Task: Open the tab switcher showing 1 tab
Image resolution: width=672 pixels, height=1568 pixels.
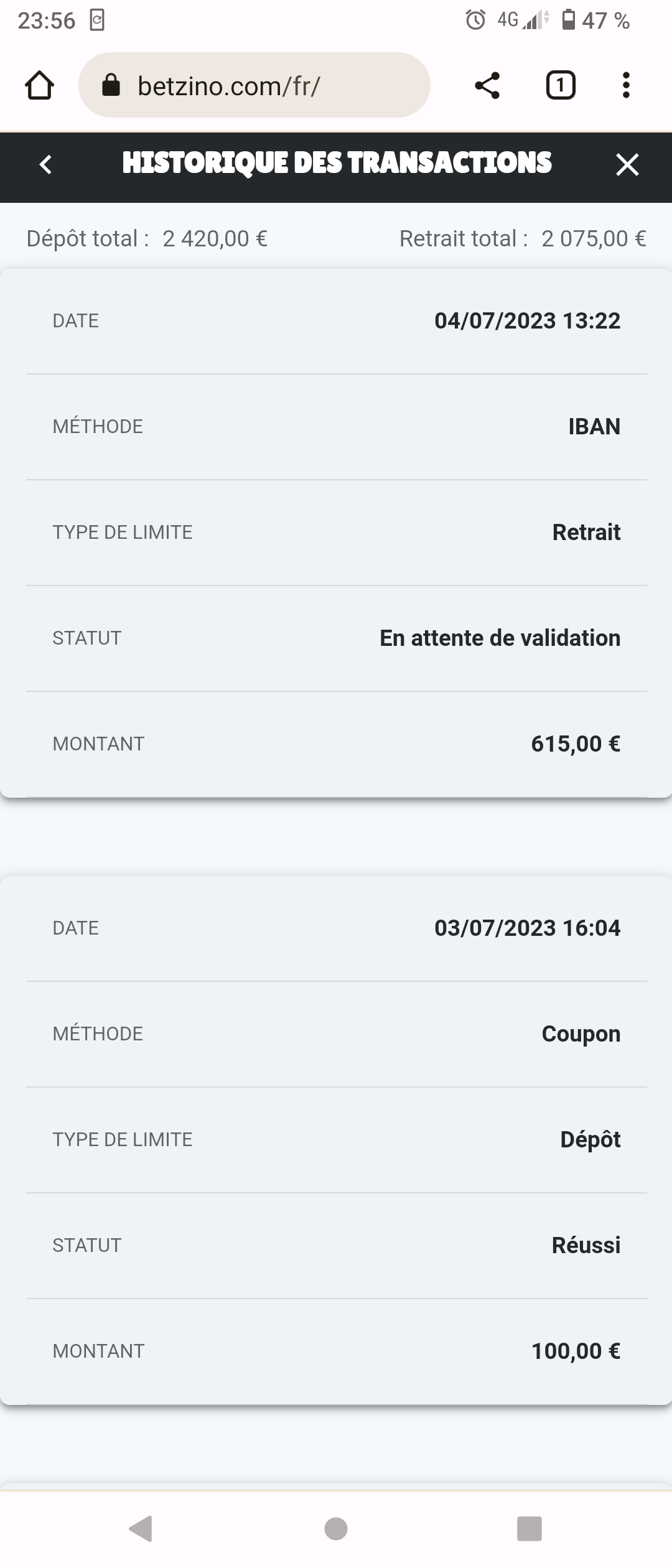Action: click(561, 85)
